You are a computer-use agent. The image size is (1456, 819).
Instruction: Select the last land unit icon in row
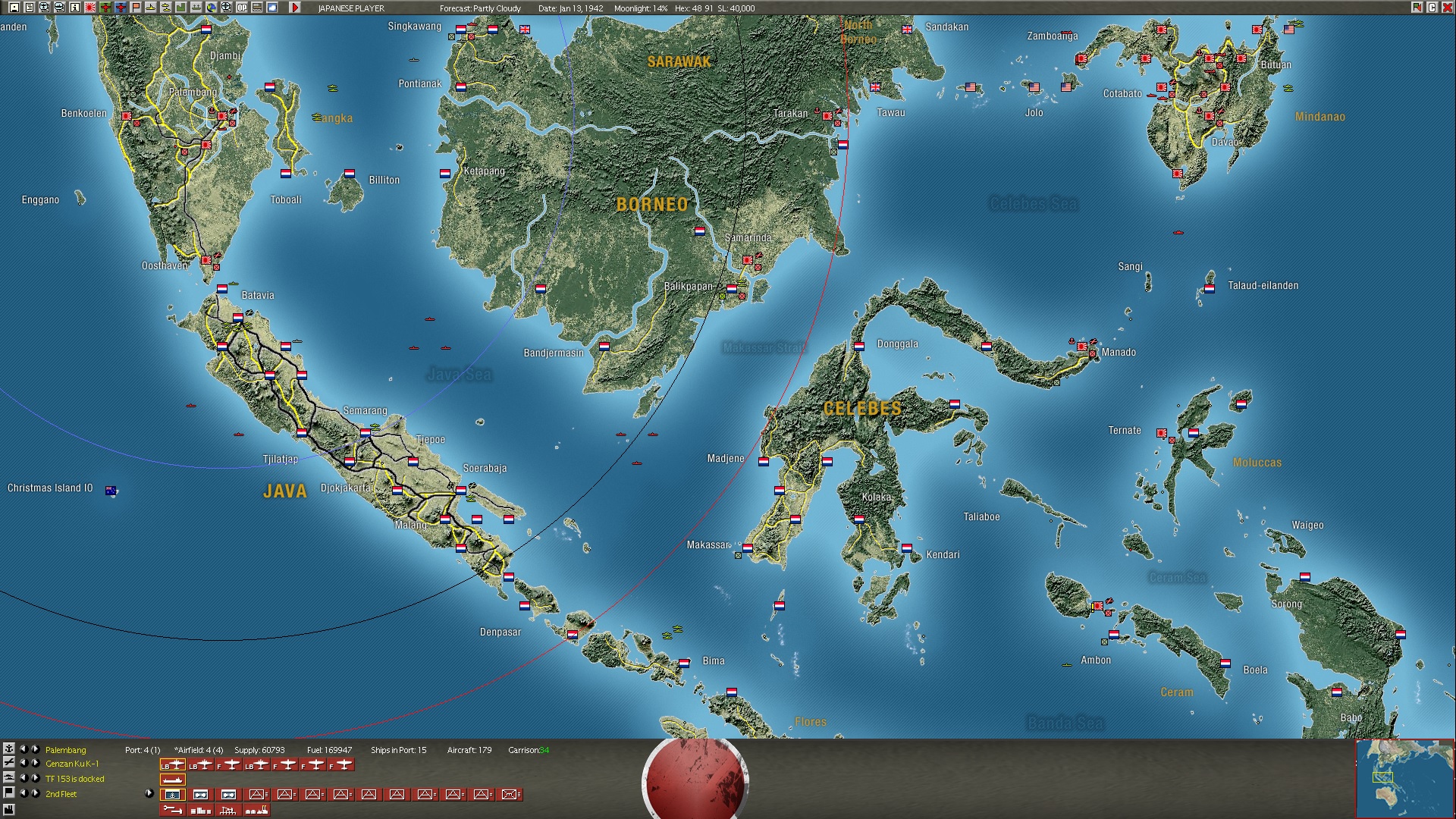click(x=510, y=795)
